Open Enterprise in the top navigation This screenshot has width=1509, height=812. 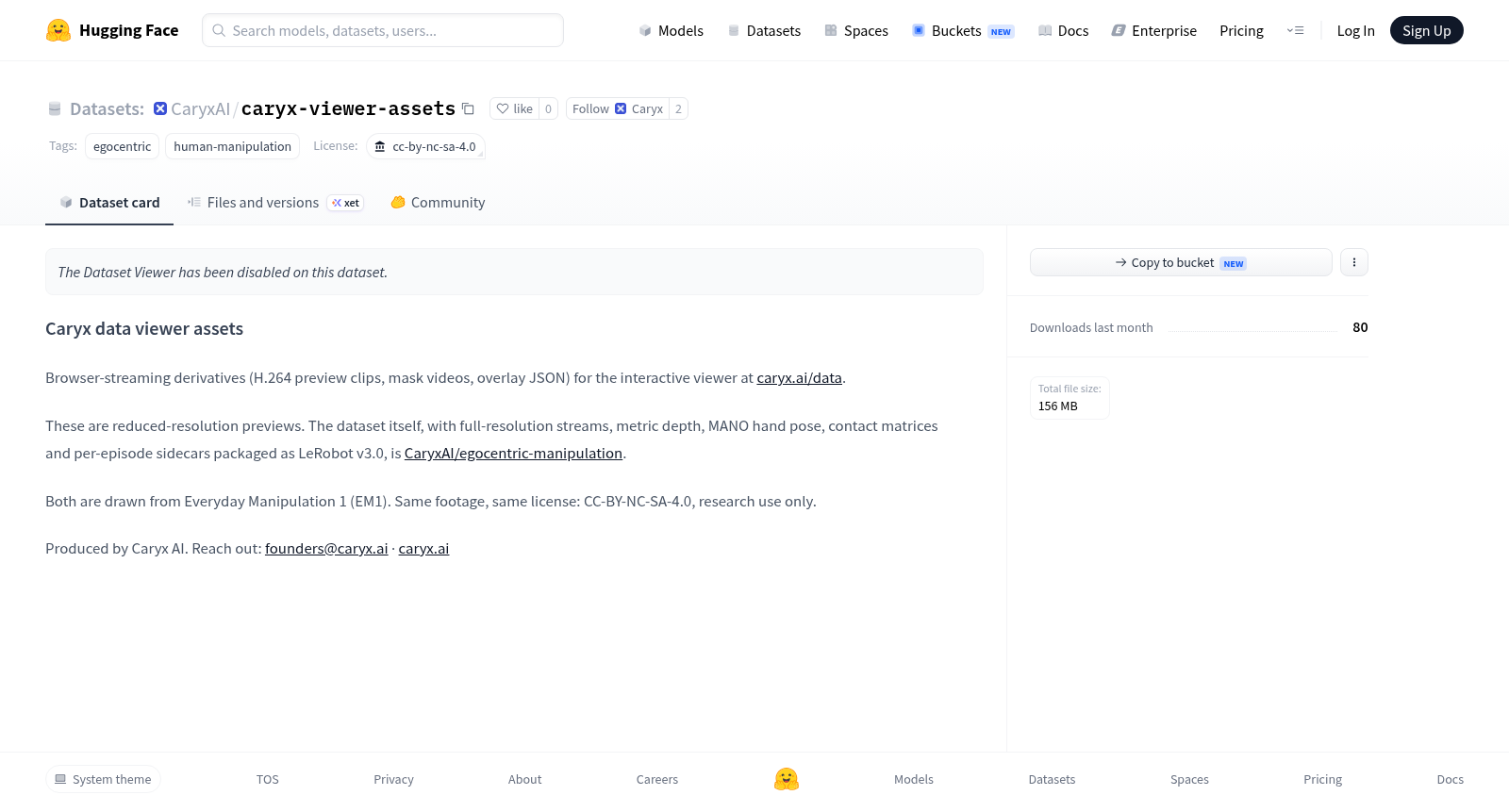[1154, 30]
